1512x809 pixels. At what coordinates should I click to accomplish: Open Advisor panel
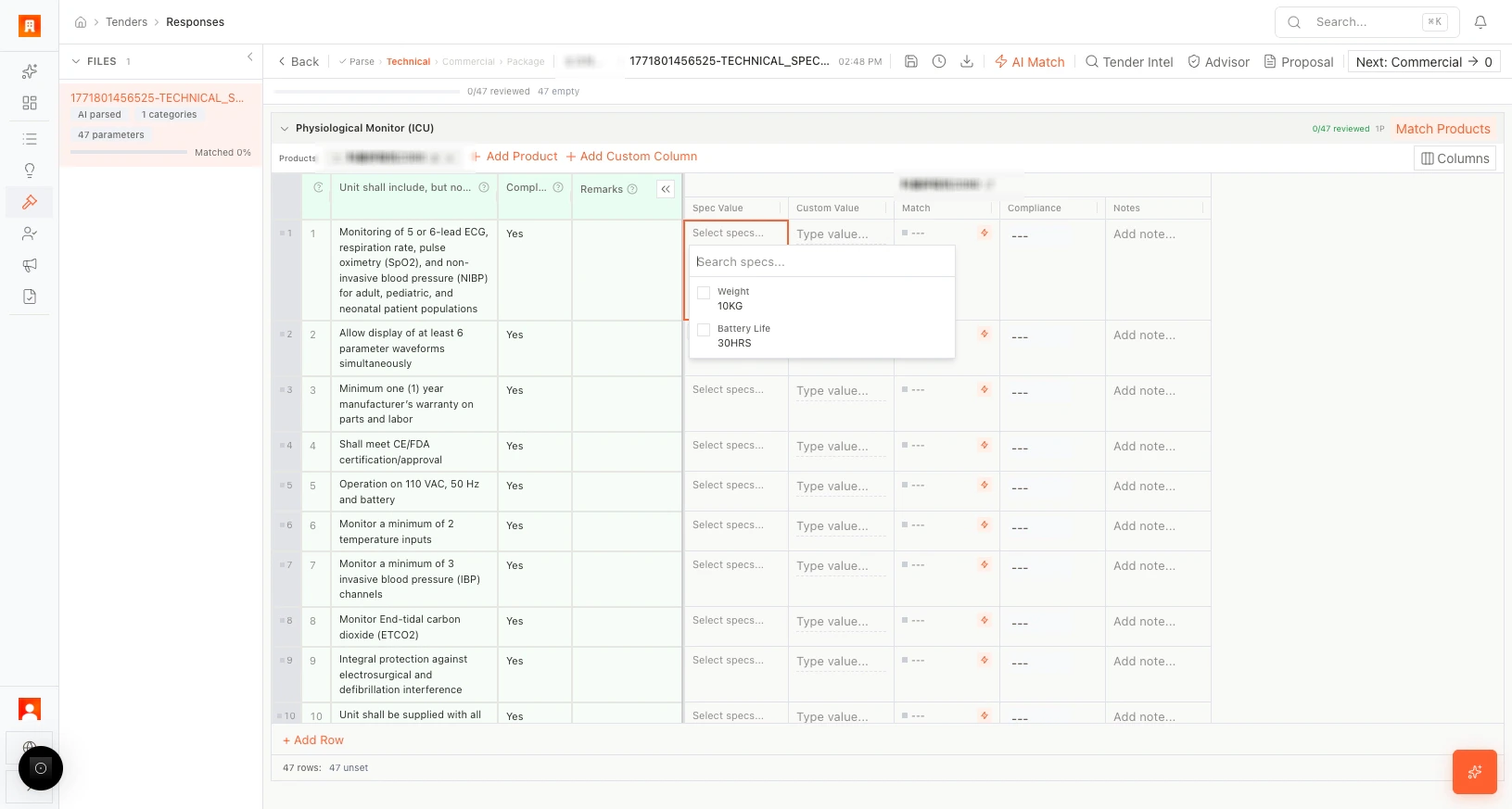click(1219, 62)
